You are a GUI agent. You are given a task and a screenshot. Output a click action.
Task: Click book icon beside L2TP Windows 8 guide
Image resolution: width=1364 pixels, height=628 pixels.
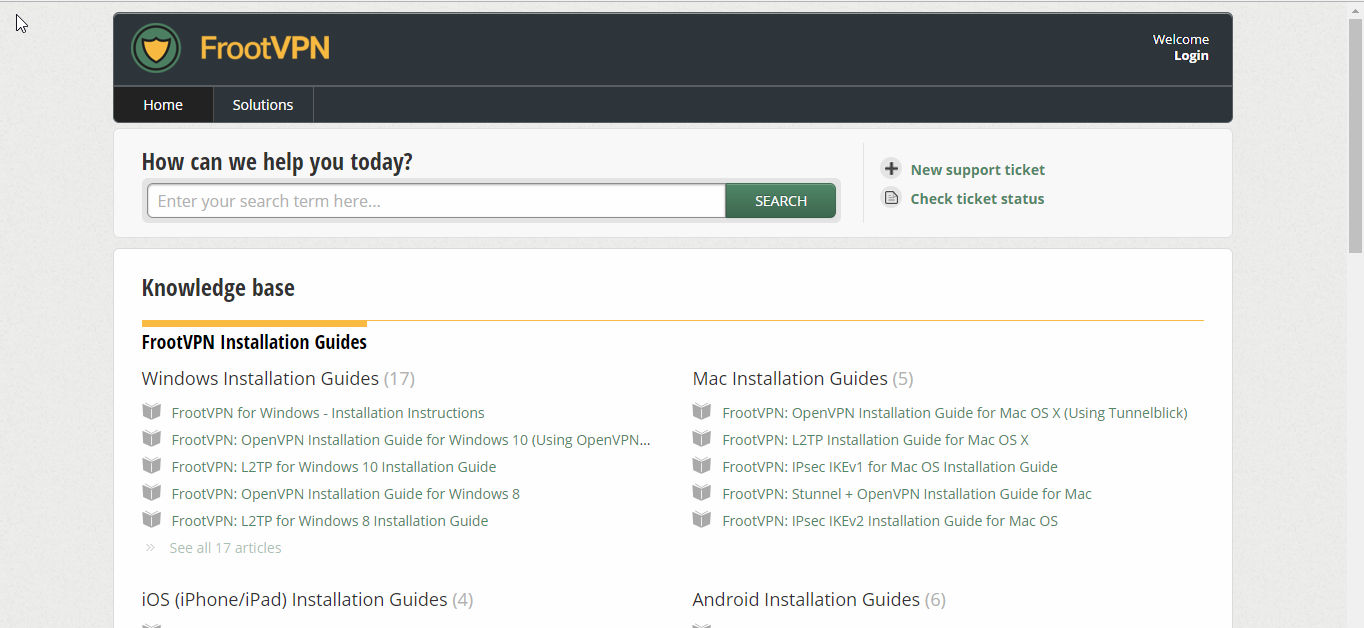[x=151, y=520]
